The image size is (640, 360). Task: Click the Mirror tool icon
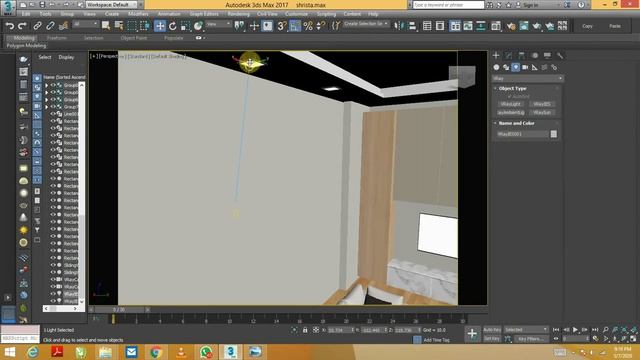399,26
